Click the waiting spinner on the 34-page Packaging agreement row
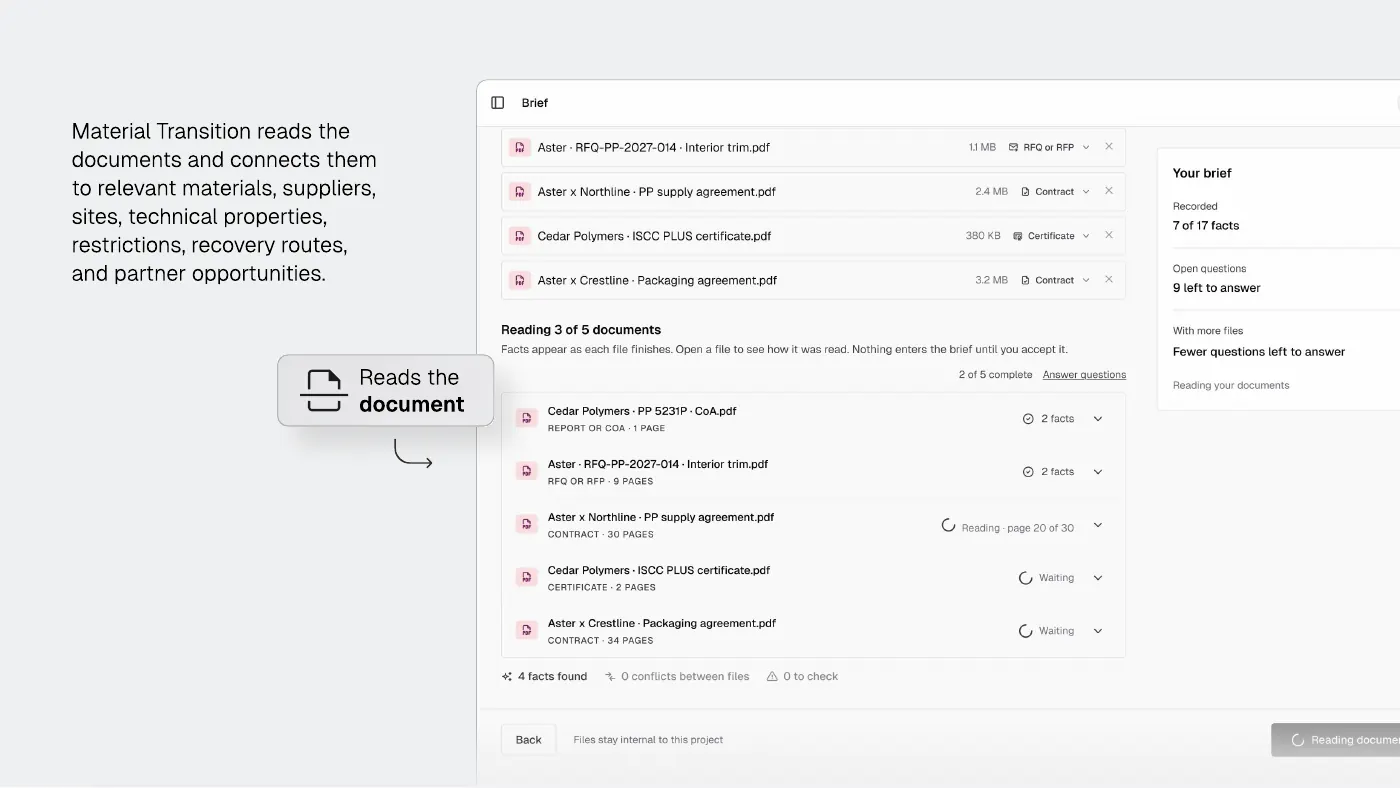Screen dimensions: 1400x788 pos(1025,631)
